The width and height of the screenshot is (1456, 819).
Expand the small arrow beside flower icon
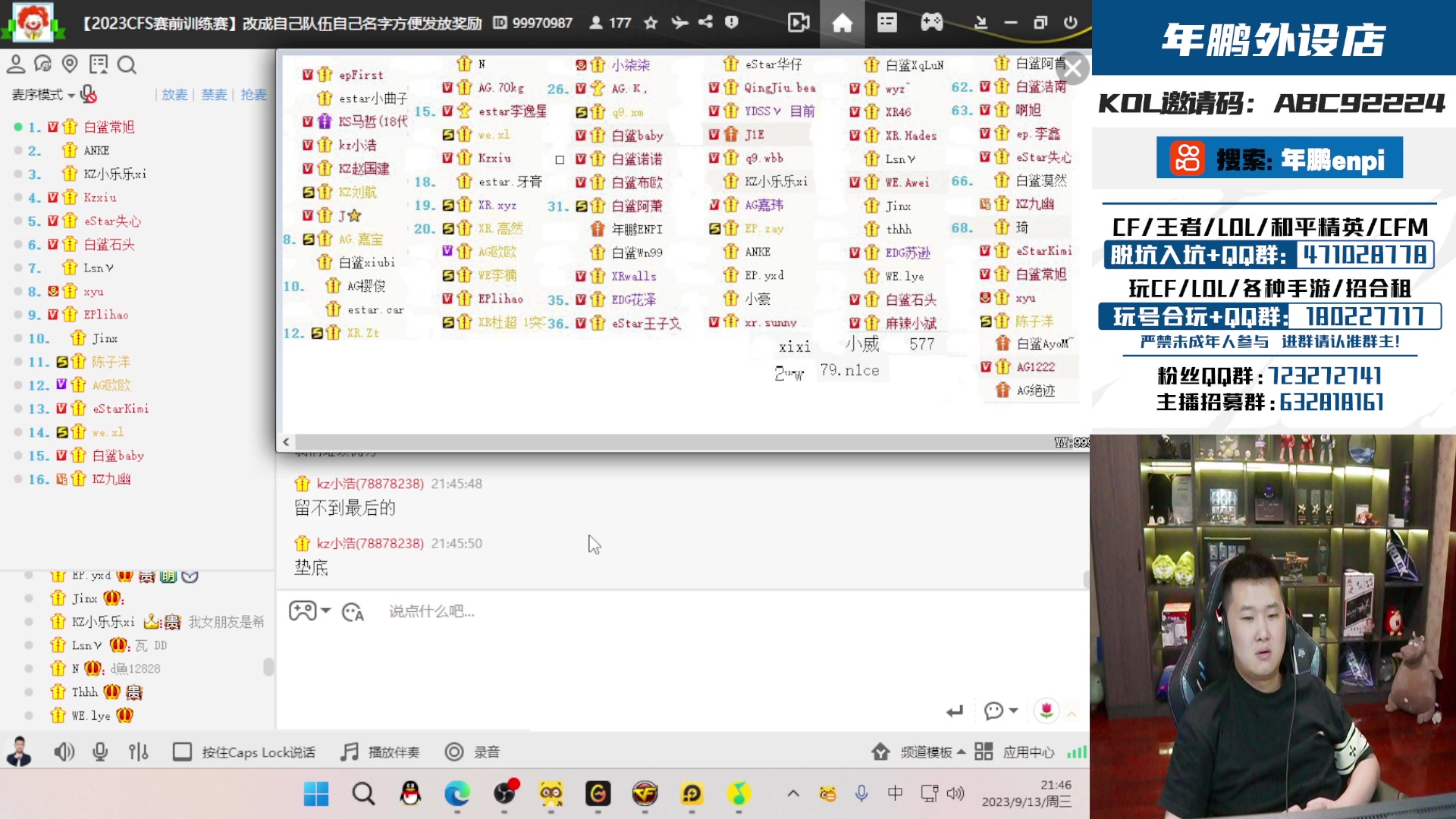click(1072, 714)
